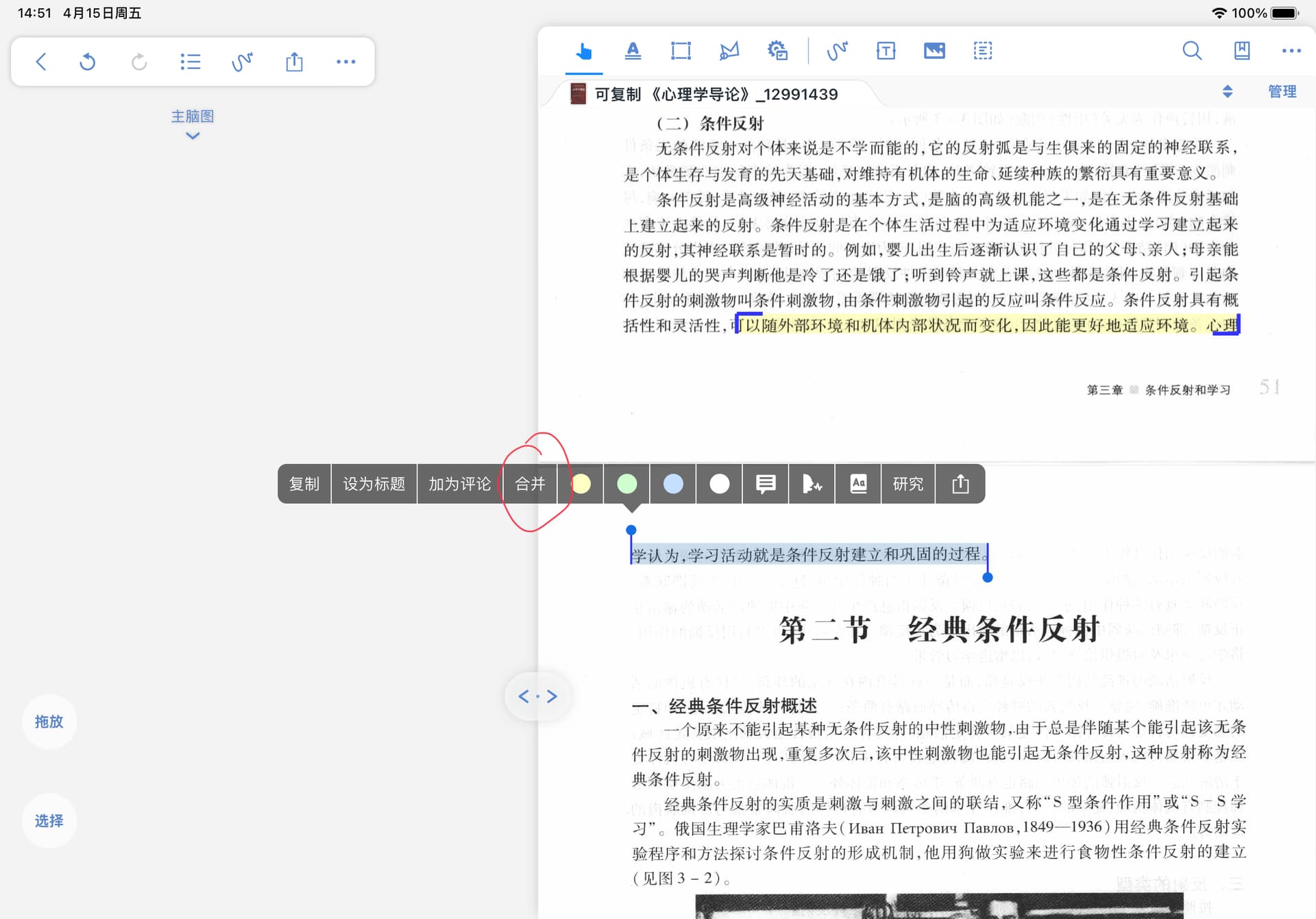Viewport: 1316px width, 919px height.
Task: Open the document search magnifier
Action: tap(1192, 51)
